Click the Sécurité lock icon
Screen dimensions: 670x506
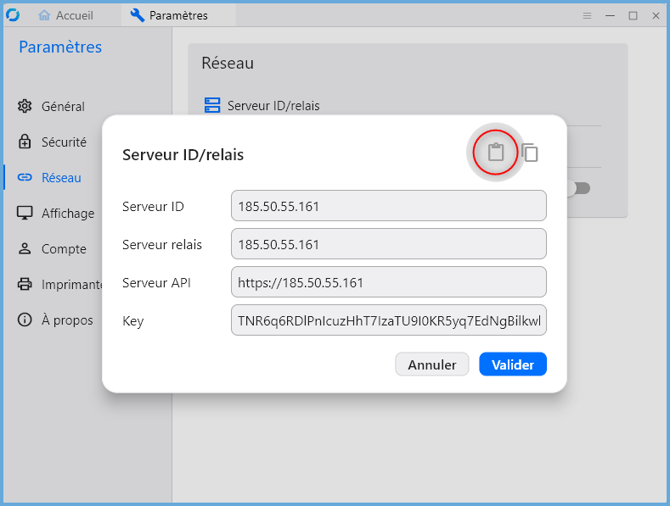click(x=25, y=141)
